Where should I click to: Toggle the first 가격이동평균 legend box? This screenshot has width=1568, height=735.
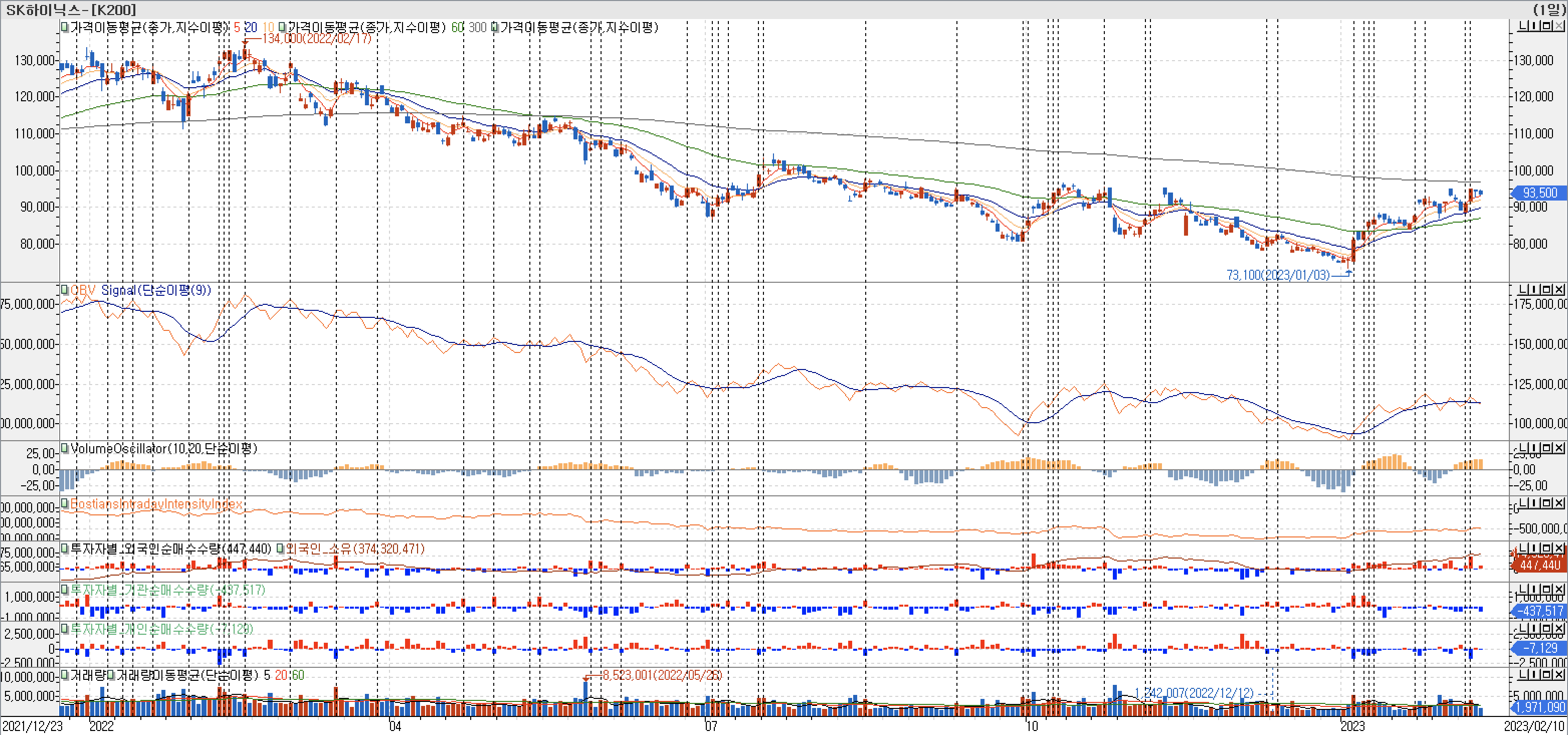[x=65, y=28]
